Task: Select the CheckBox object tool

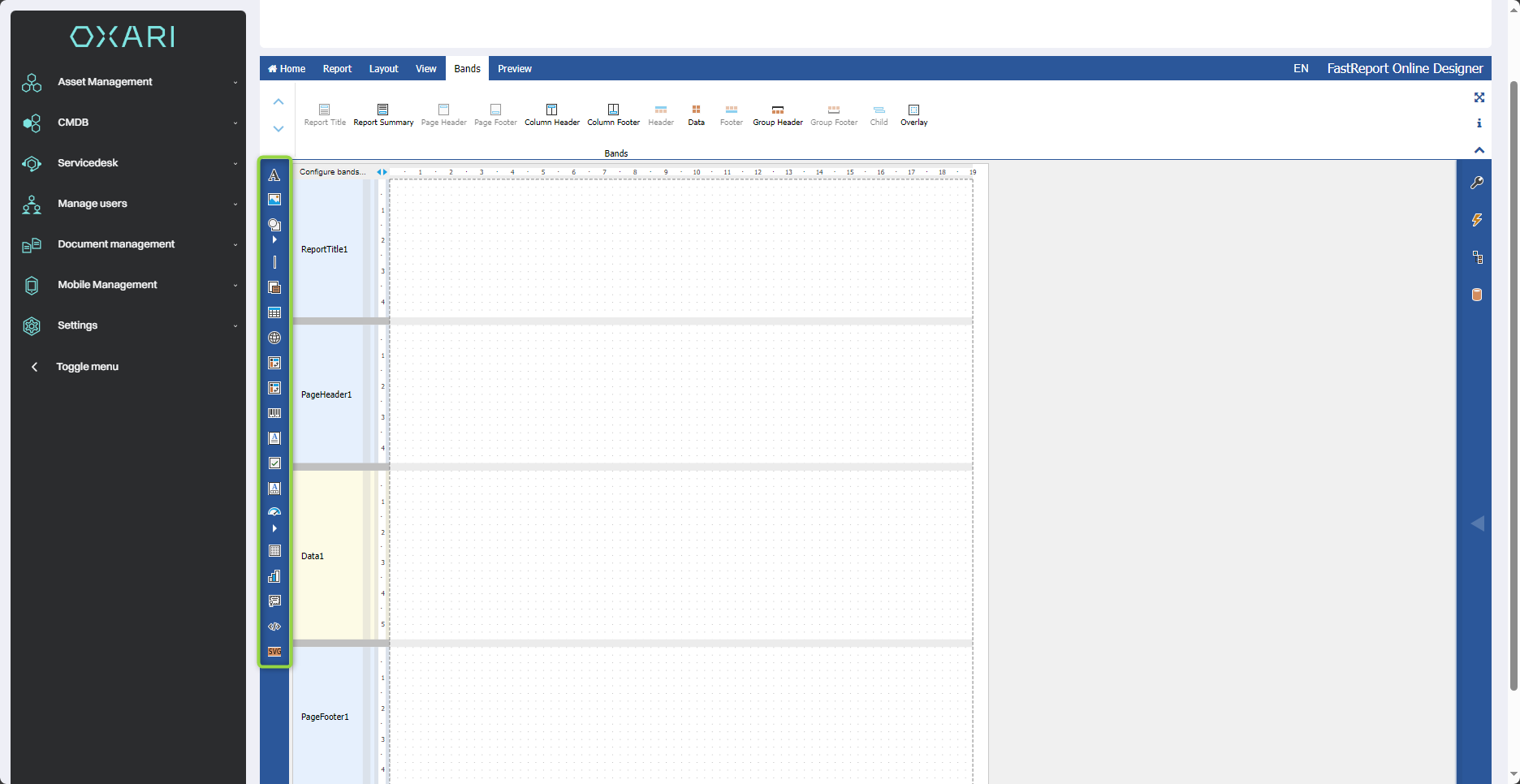Action: (x=274, y=463)
